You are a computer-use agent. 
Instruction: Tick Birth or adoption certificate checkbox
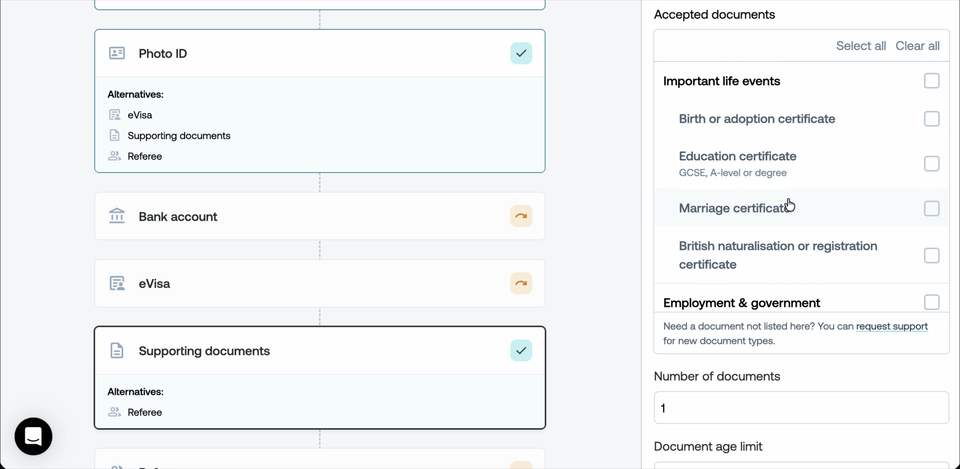[x=931, y=119]
